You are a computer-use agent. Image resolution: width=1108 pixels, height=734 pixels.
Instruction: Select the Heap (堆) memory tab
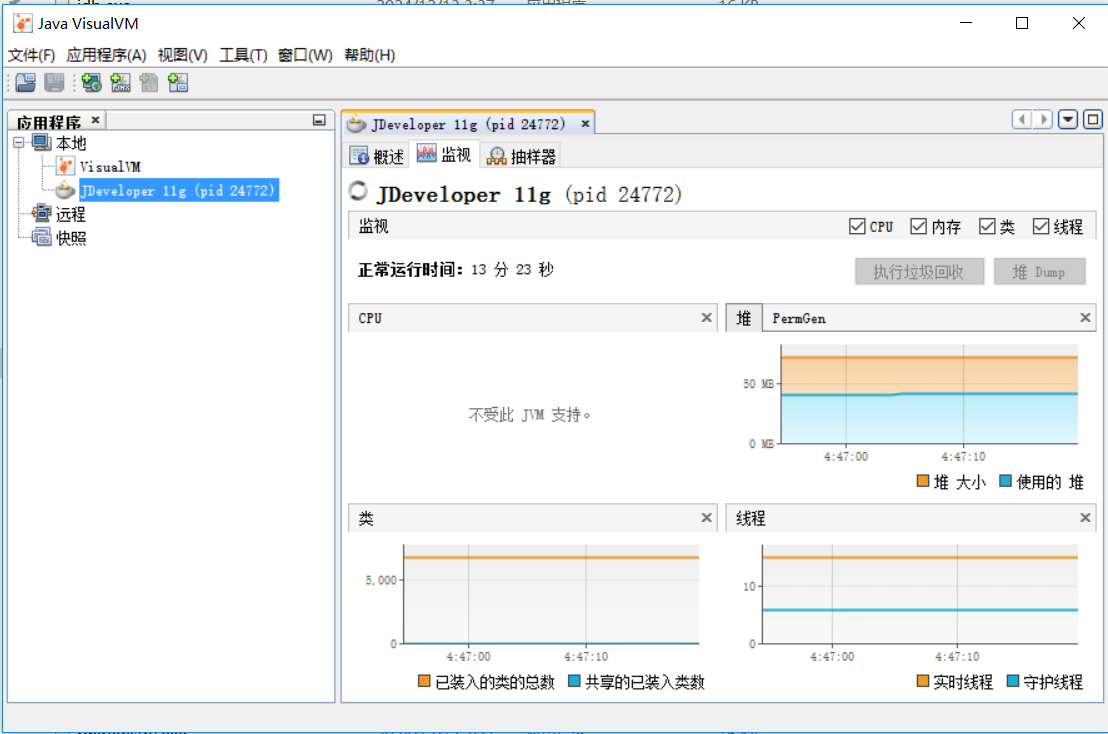click(744, 318)
